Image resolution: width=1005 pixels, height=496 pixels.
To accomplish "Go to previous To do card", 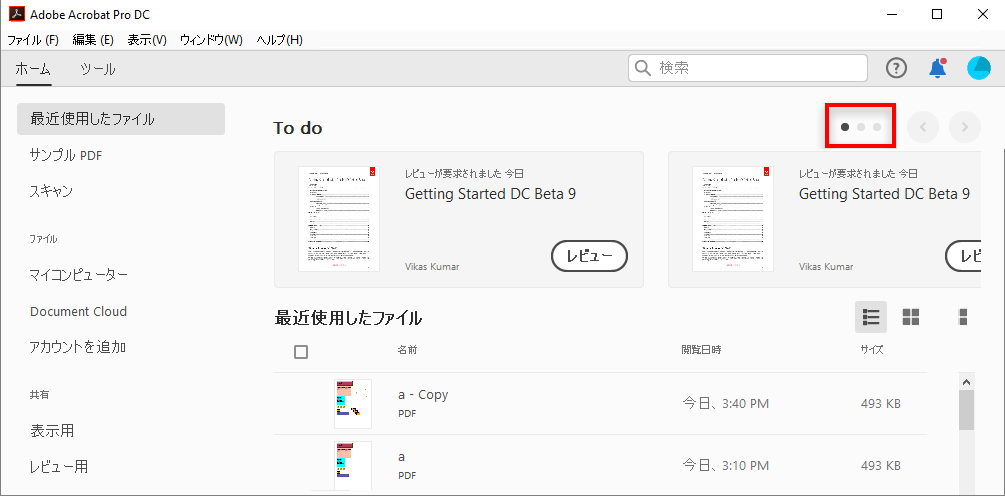I will (x=923, y=128).
